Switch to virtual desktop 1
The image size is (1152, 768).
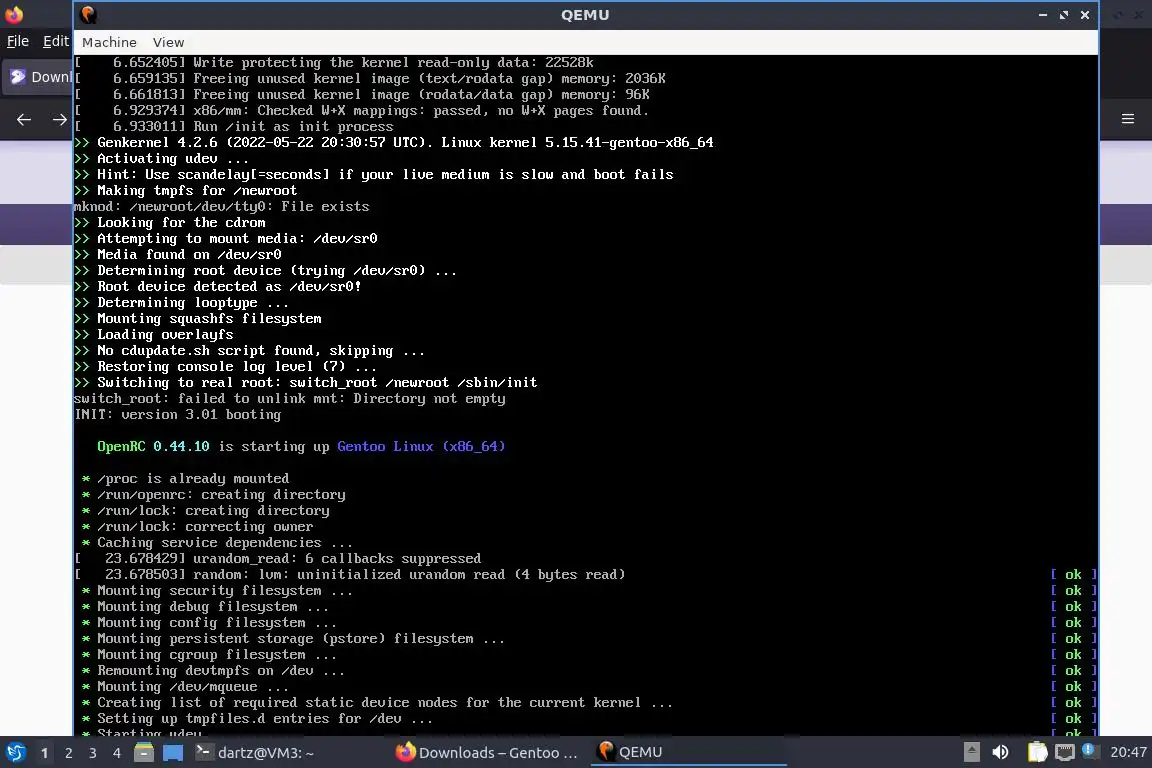click(x=45, y=753)
